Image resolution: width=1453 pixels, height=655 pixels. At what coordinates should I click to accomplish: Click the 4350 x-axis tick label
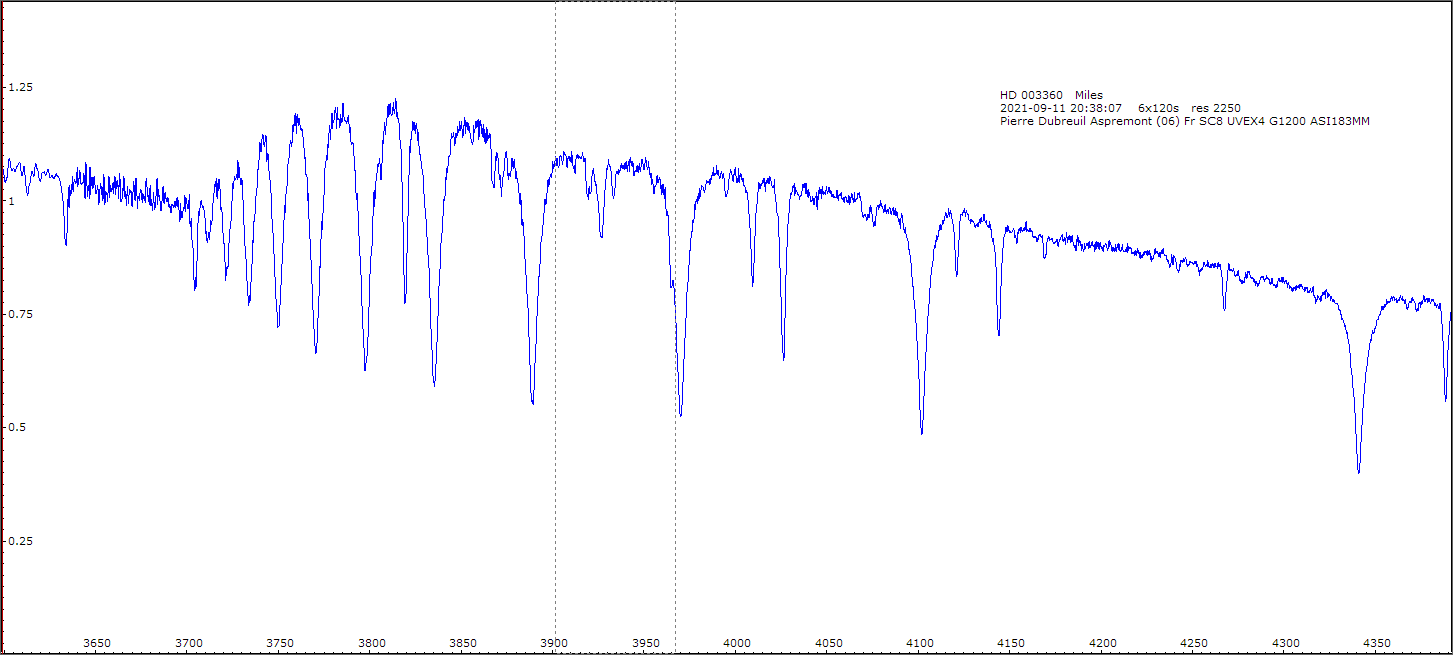click(1377, 642)
